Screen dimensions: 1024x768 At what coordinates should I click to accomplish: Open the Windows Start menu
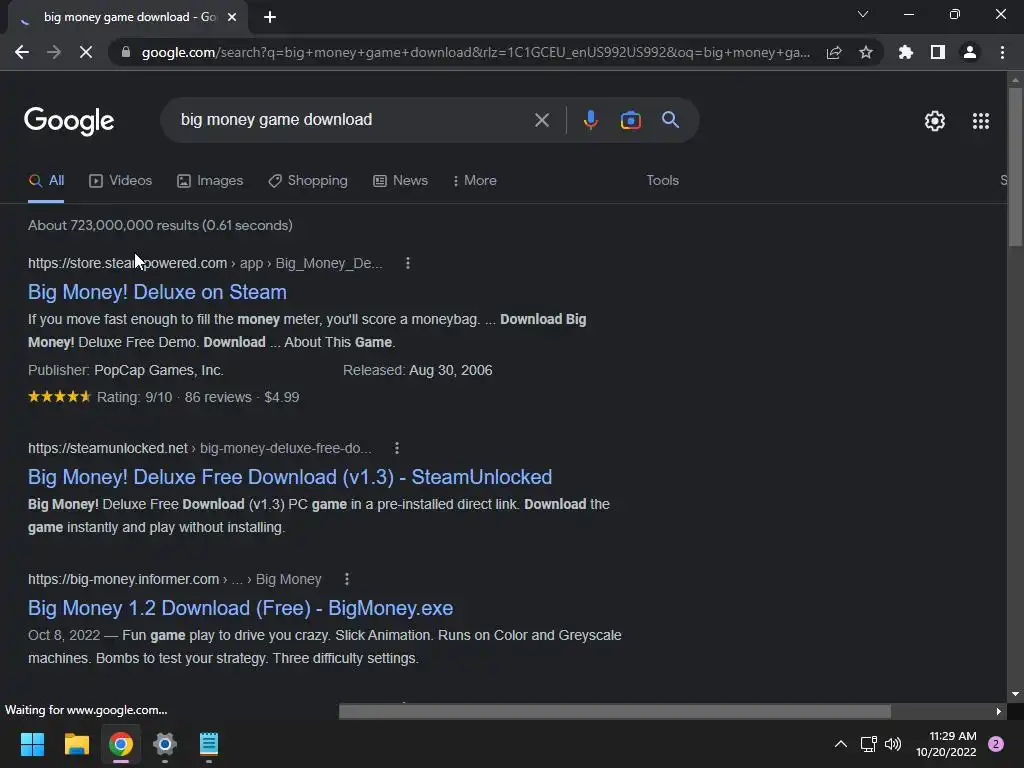click(32, 744)
